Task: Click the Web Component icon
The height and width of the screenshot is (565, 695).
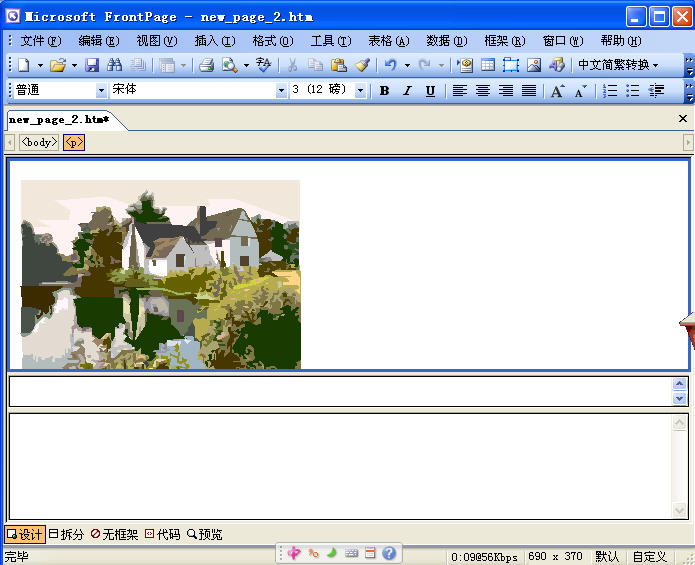Action: (x=465, y=65)
